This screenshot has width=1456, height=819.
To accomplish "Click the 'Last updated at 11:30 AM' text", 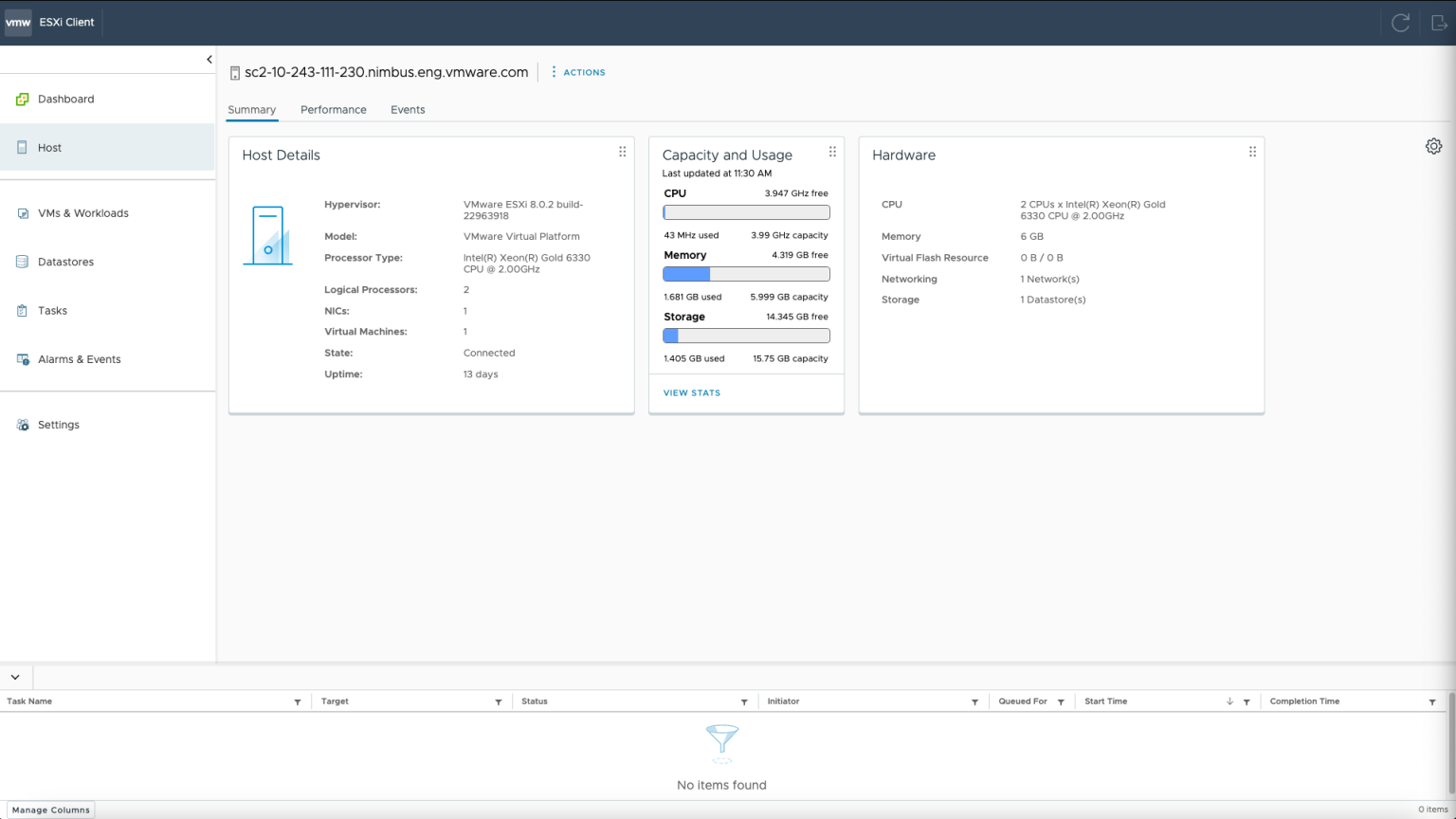I will (717, 173).
